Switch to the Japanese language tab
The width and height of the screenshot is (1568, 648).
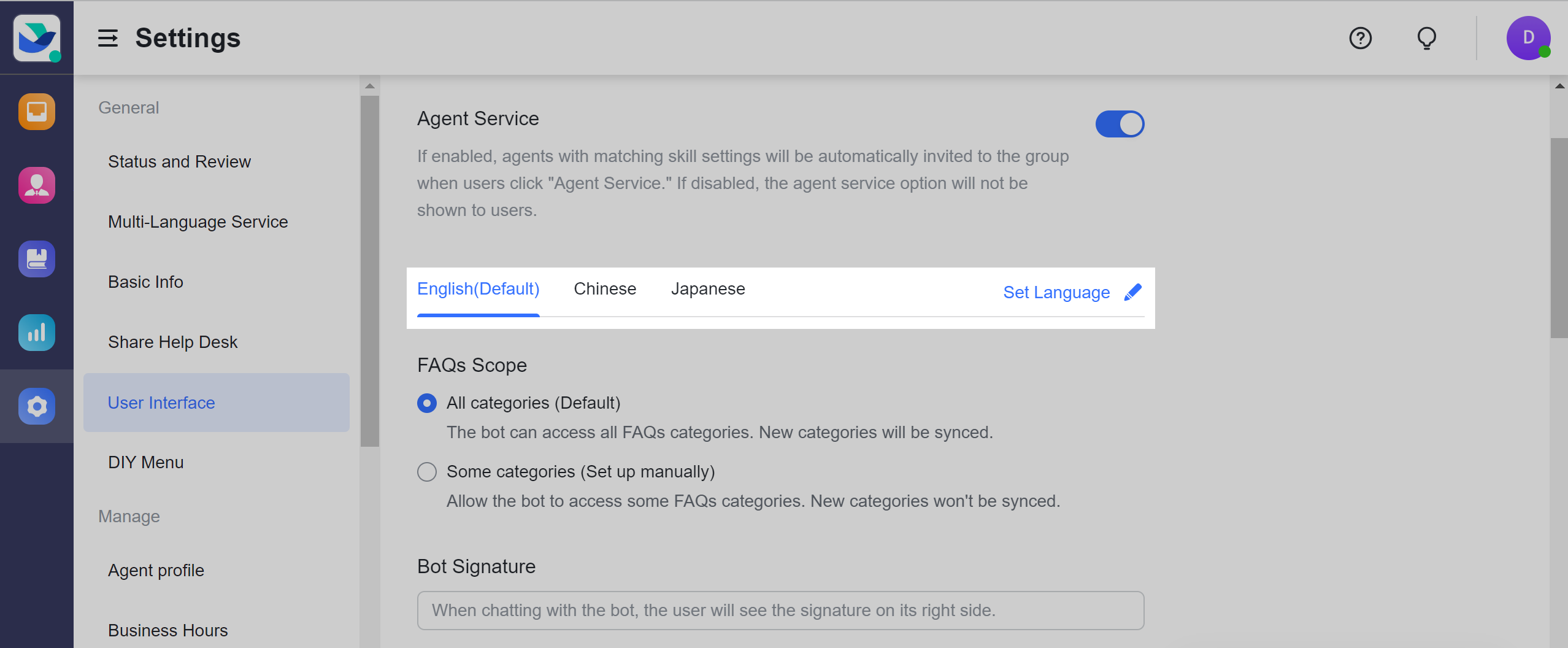coord(707,288)
